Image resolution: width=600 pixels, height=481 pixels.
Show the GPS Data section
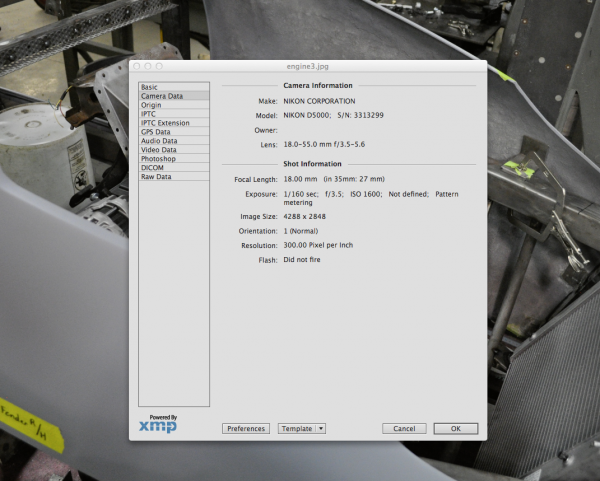point(156,132)
